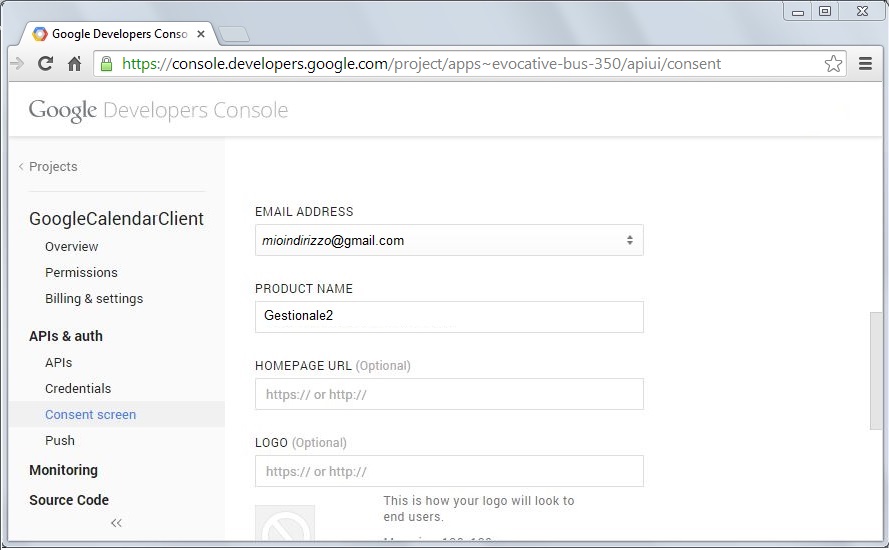Image resolution: width=889 pixels, height=550 pixels.
Task: Open the Push section
Action: (x=60, y=441)
